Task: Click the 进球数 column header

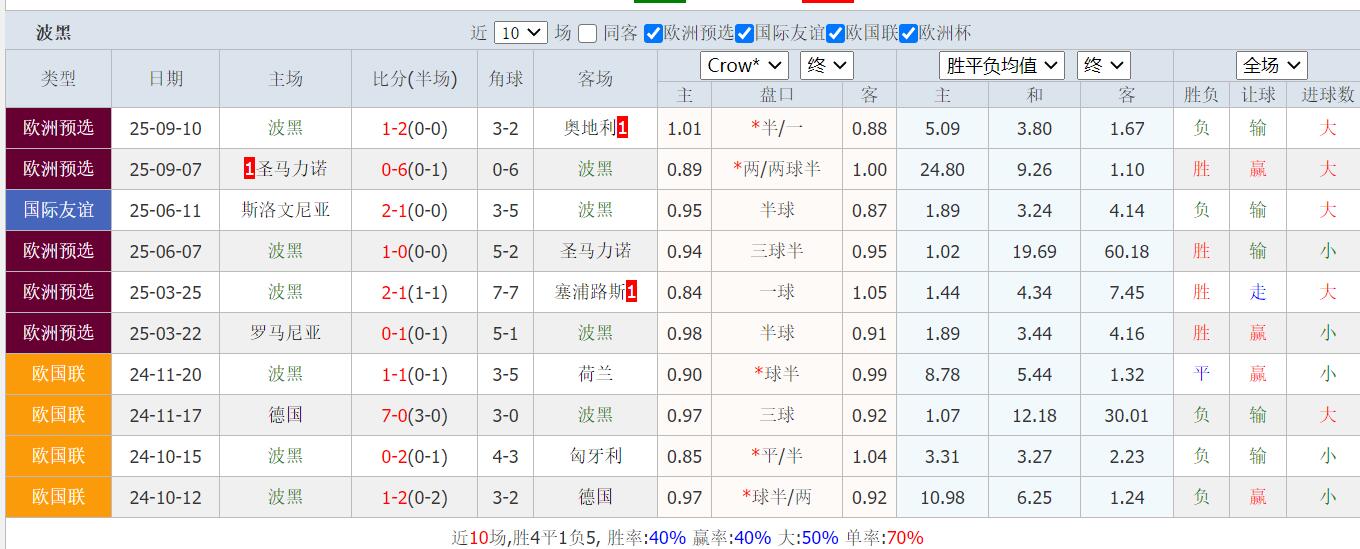Action: coord(1327,95)
